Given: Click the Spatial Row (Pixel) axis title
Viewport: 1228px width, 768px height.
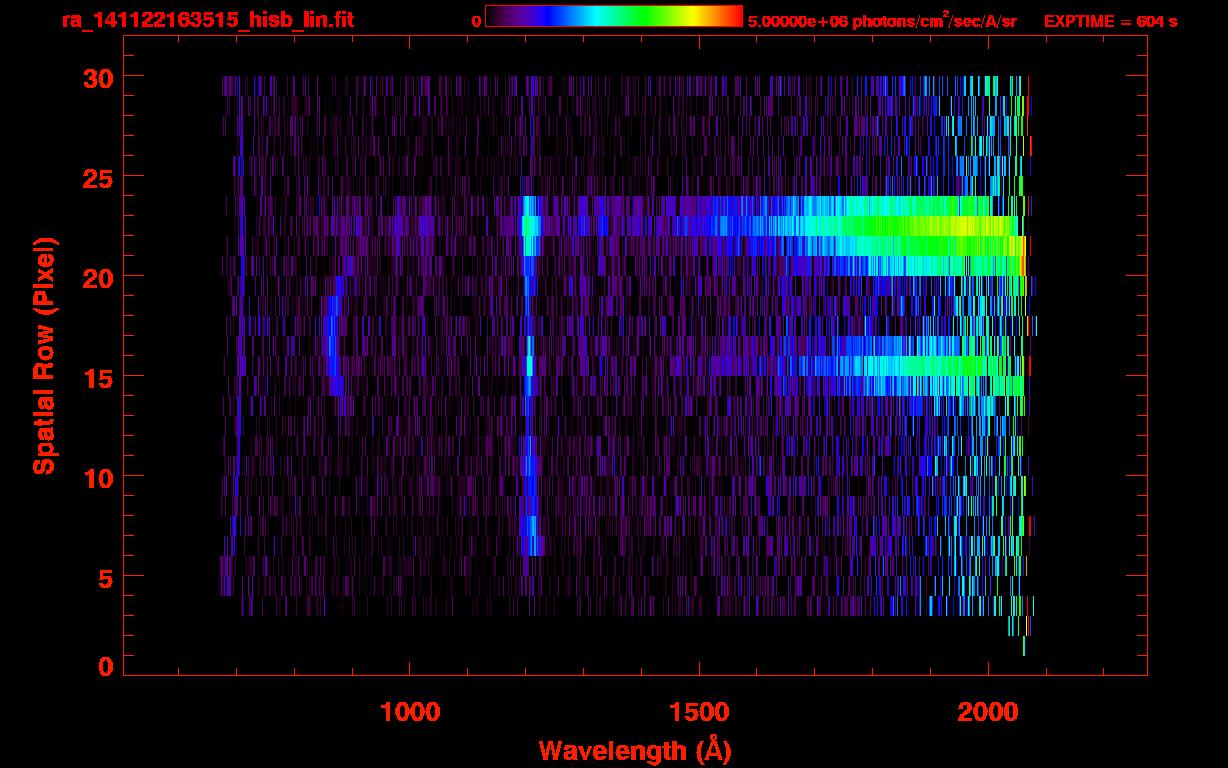Looking at the screenshot, I should 44,355.
